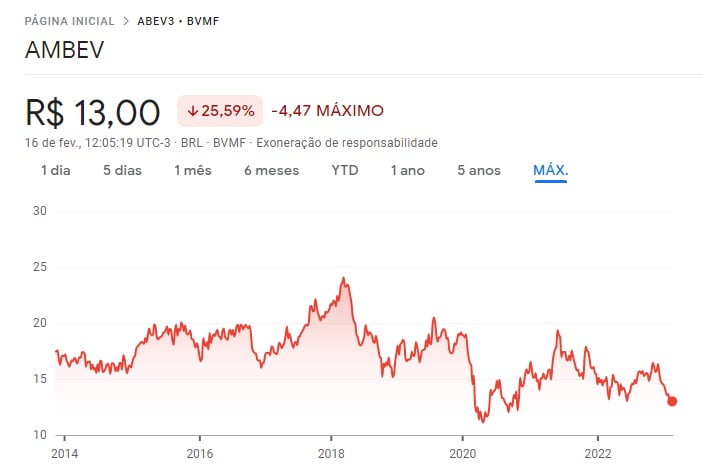Show the 5 anos chart
The image size is (703, 475).
pos(478,170)
